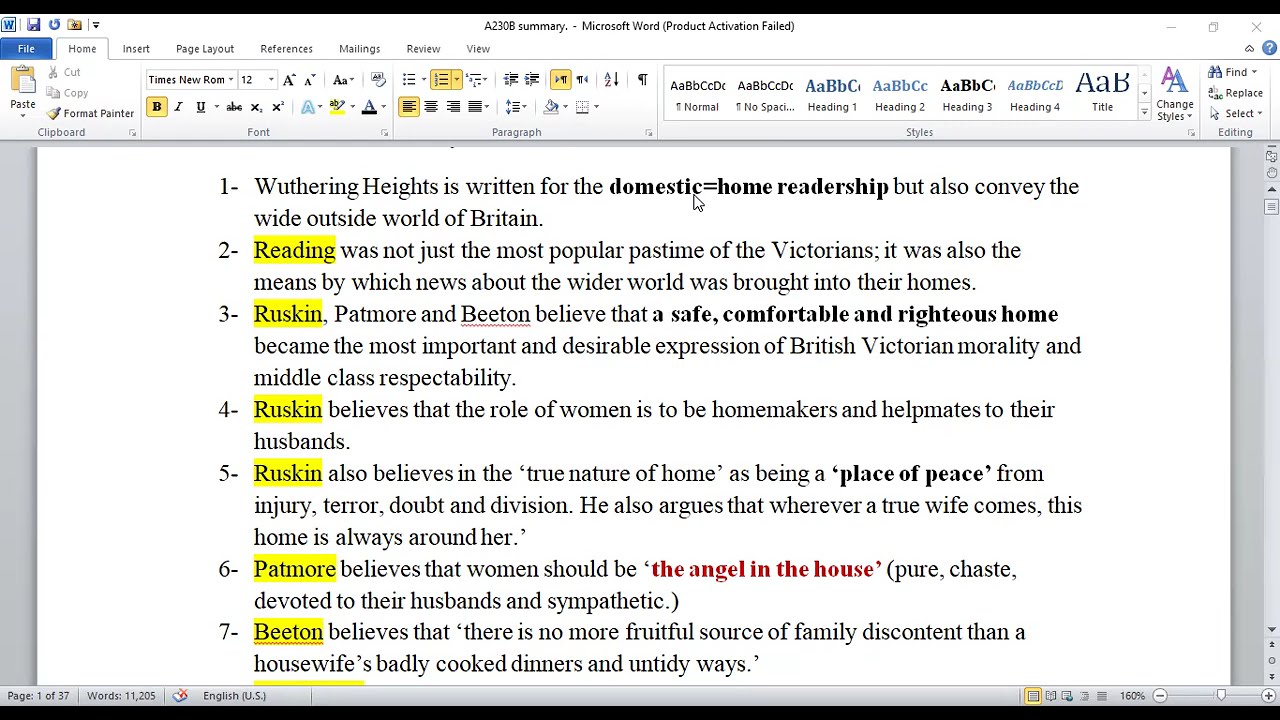Click the Replace button
Image resolution: width=1280 pixels, height=720 pixels.
(1235, 93)
